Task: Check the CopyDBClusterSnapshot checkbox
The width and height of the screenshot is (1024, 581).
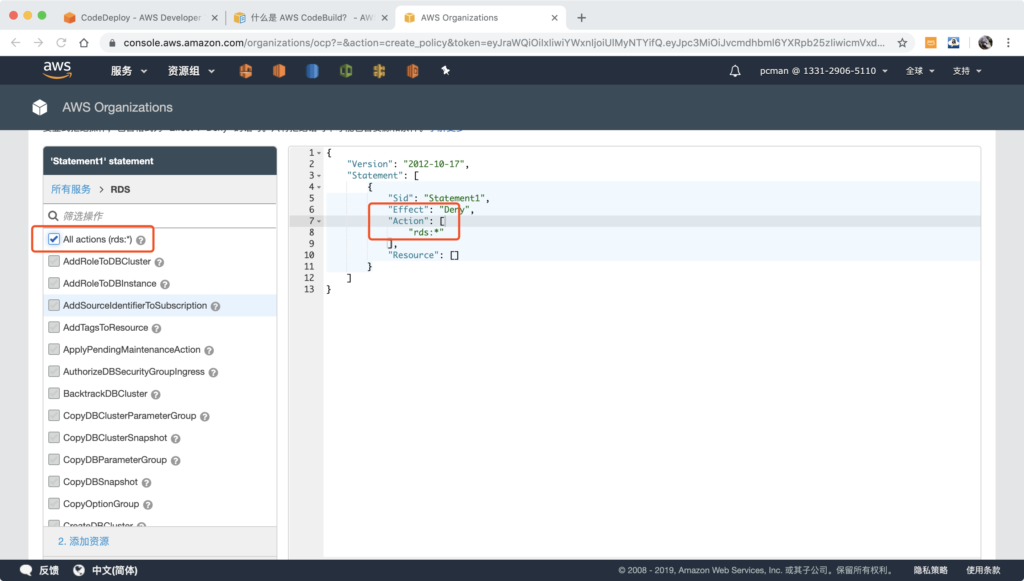Action: pos(54,437)
